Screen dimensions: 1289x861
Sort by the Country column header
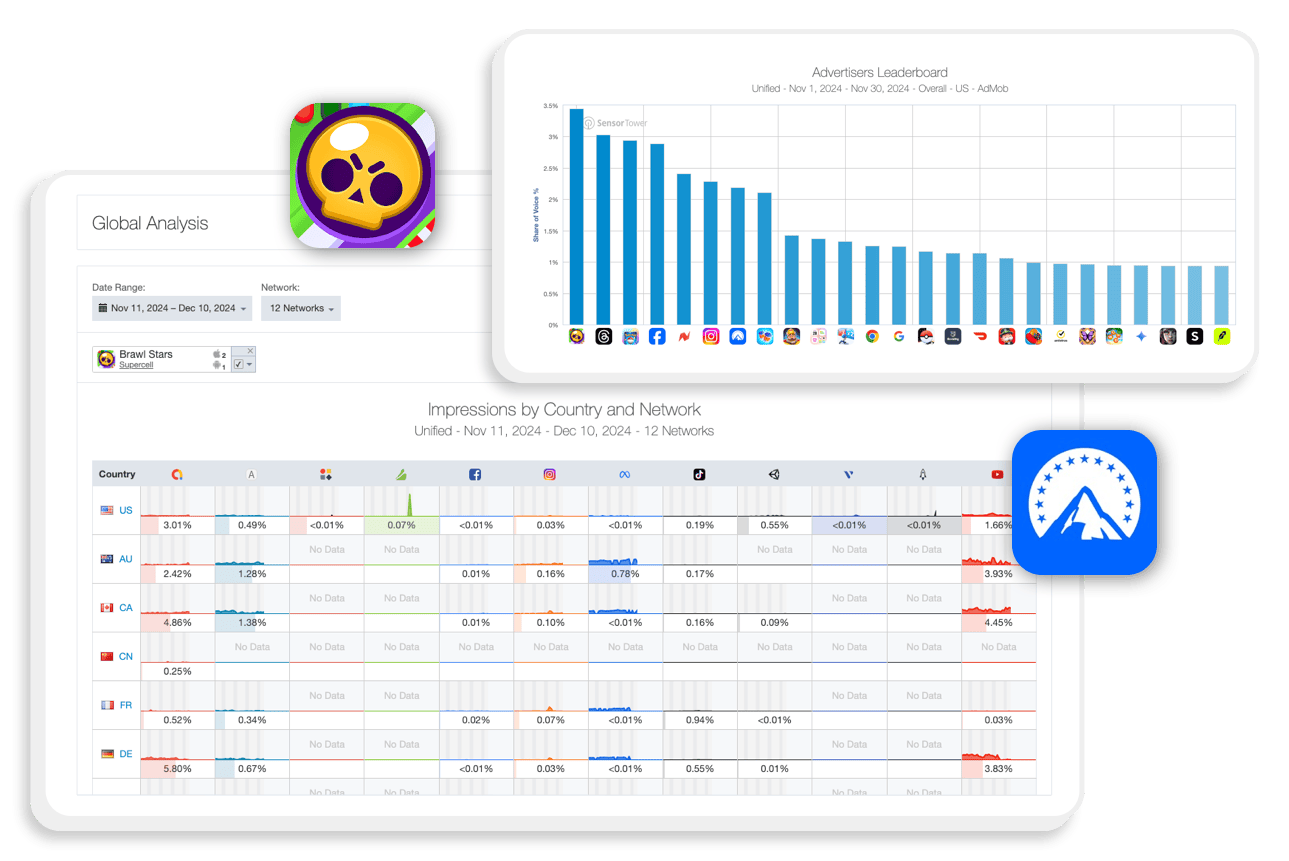[x=117, y=474]
